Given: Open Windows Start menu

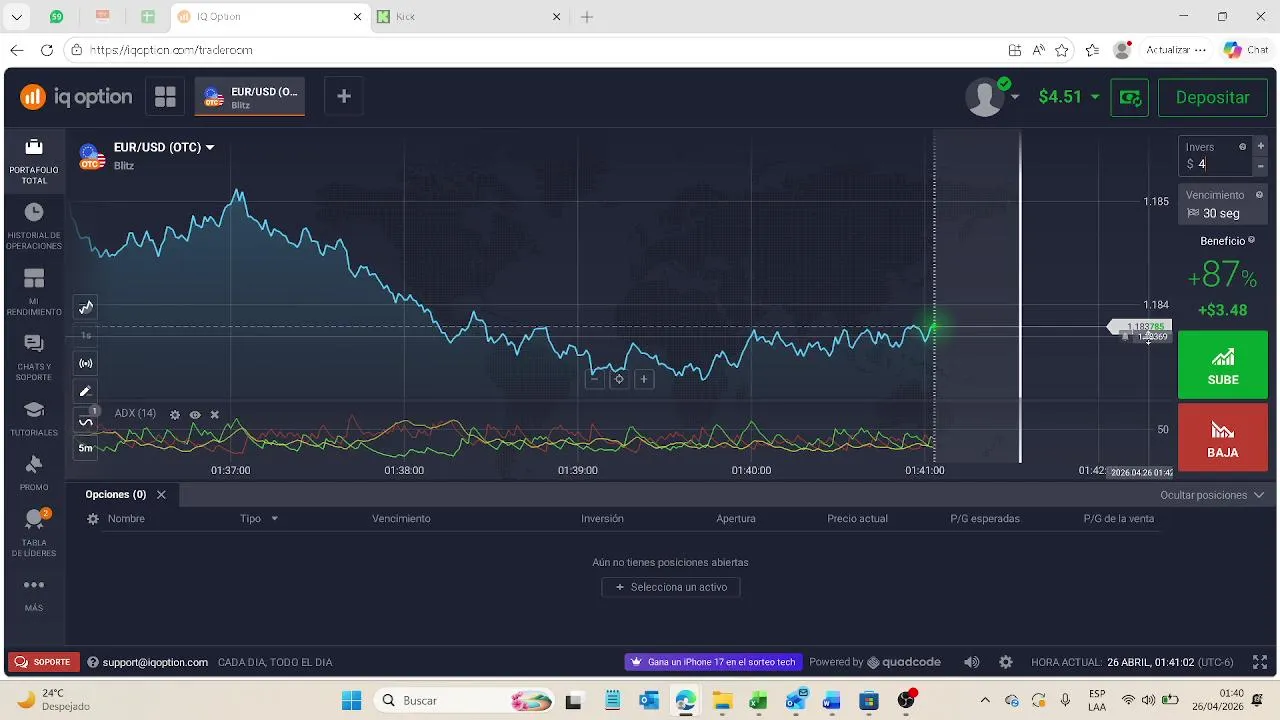Looking at the screenshot, I should [351, 701].
